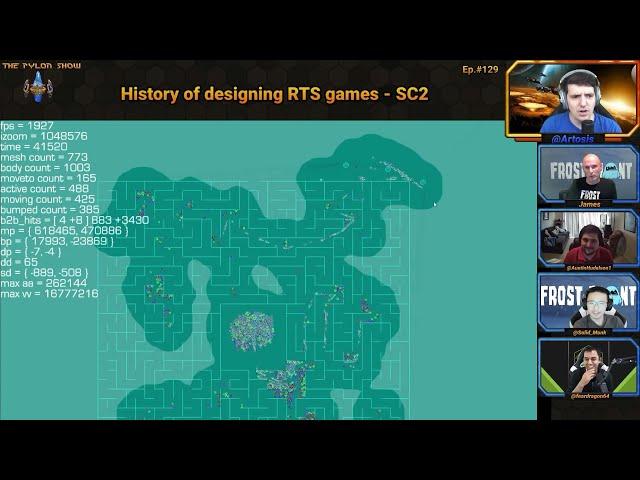This screenshot has height=480, width=640.
Task: Select webcam showing living room background
Action: [x=588, y=237]
